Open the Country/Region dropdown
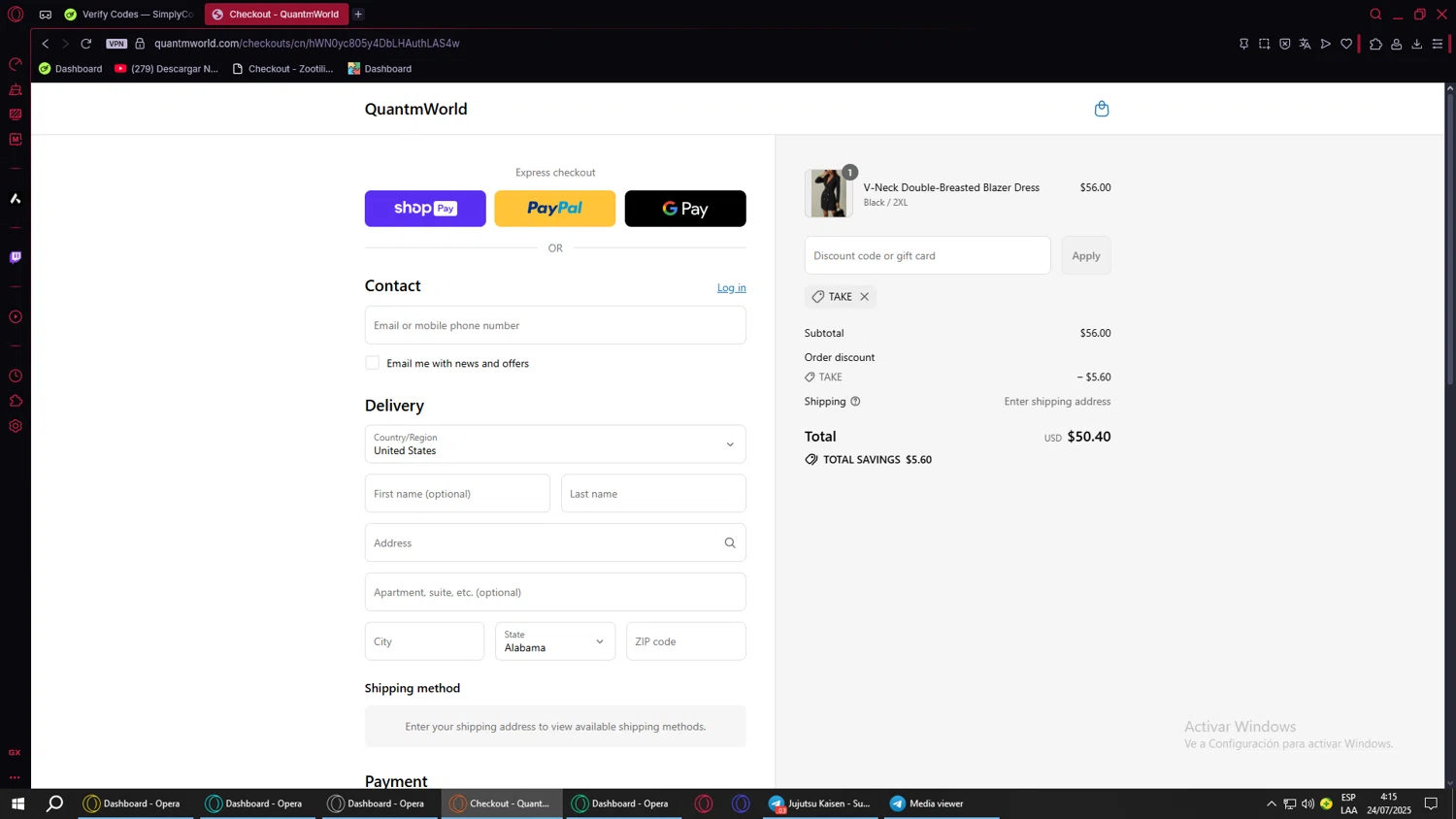This screenshot has width=1456, height=819. click(555, 444)
